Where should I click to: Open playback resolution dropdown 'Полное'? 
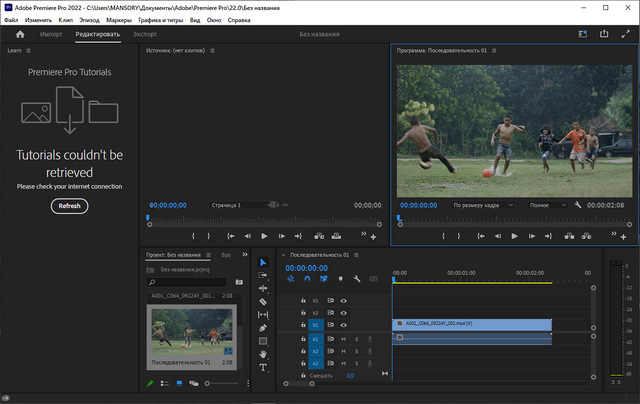[x=547, y=205]
